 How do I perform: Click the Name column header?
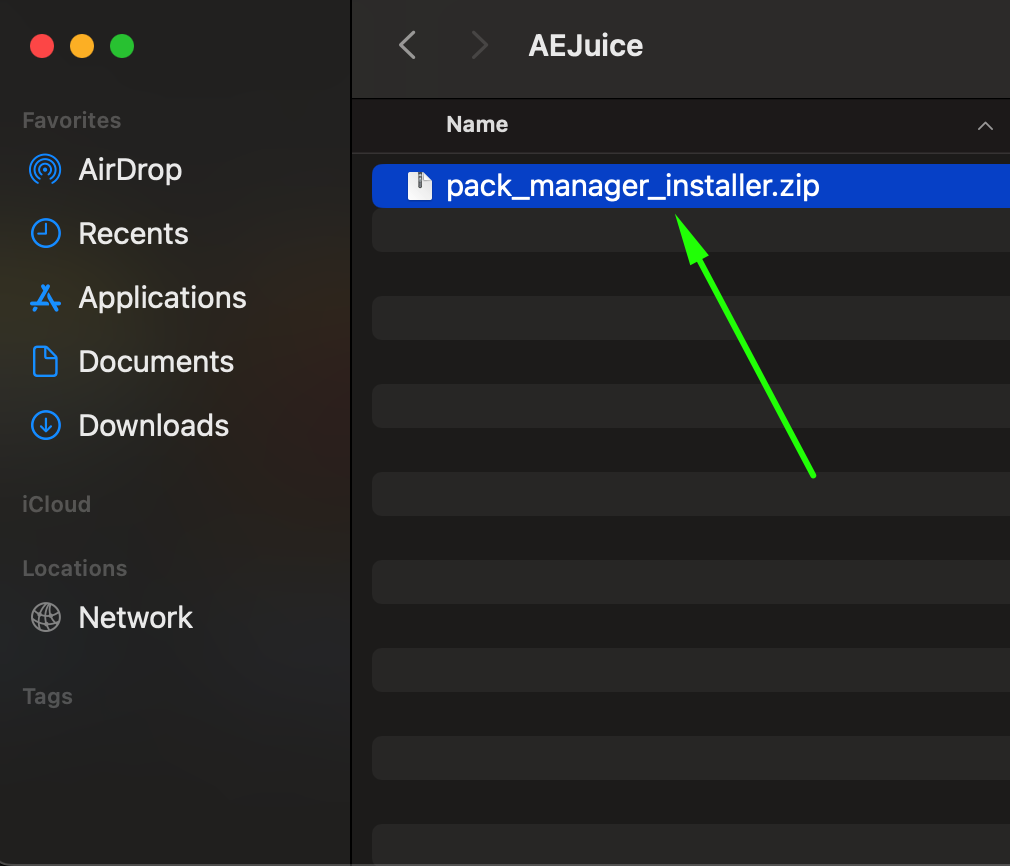[477, 125]
